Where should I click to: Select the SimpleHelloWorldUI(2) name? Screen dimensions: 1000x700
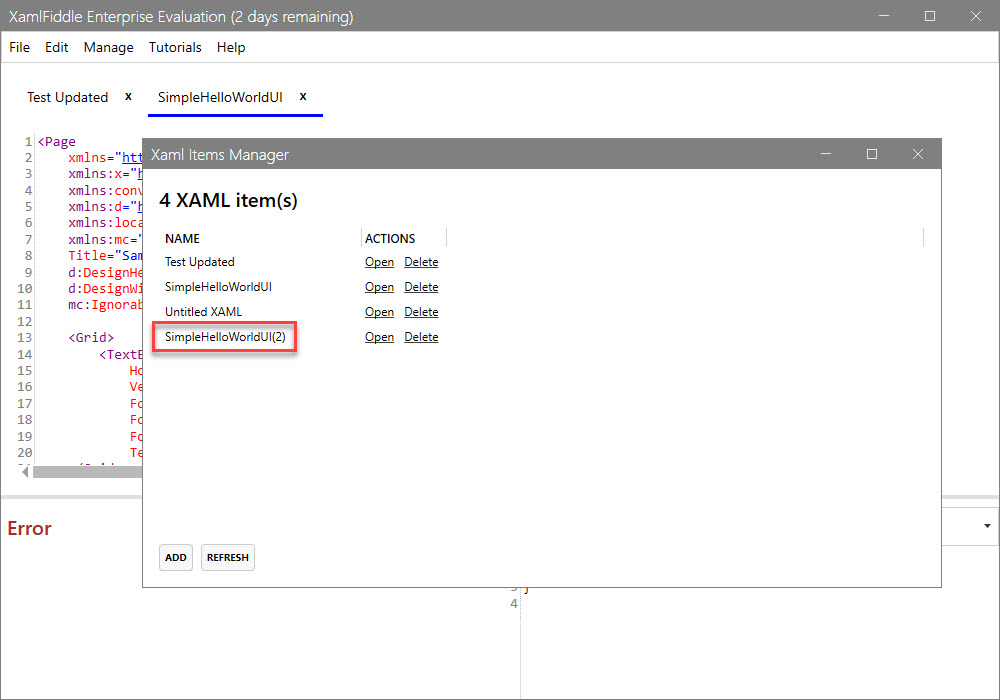pos(225,337)
